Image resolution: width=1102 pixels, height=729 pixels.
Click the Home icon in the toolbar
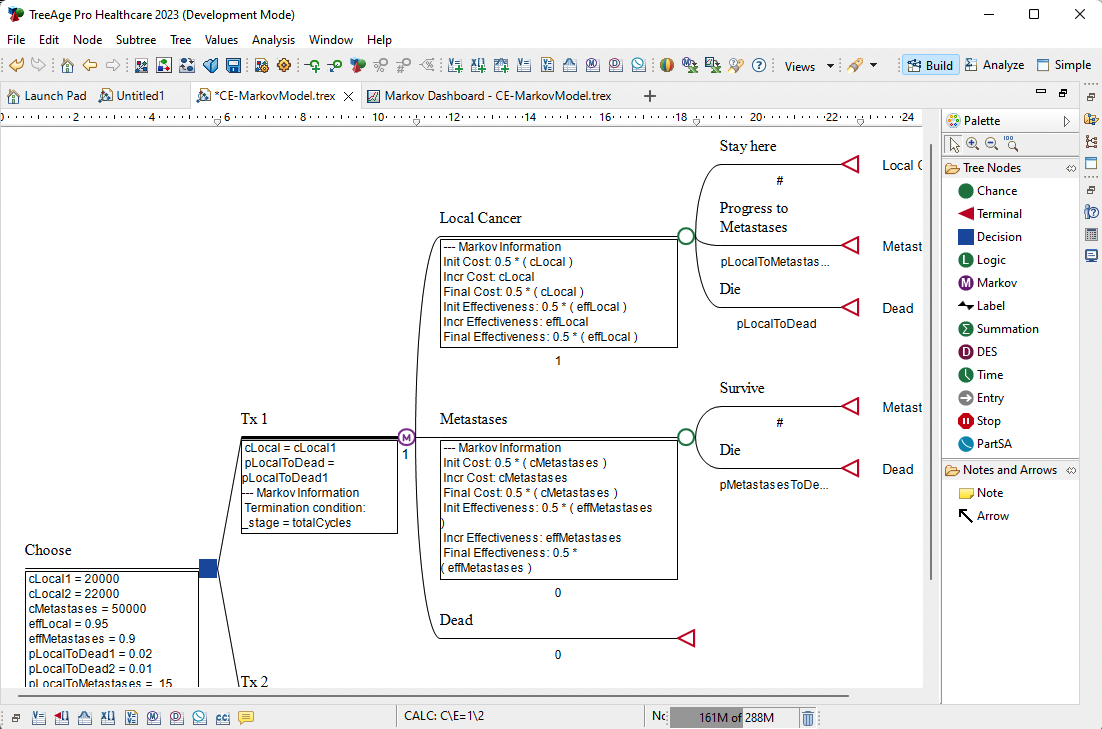[x=67, y=66]
